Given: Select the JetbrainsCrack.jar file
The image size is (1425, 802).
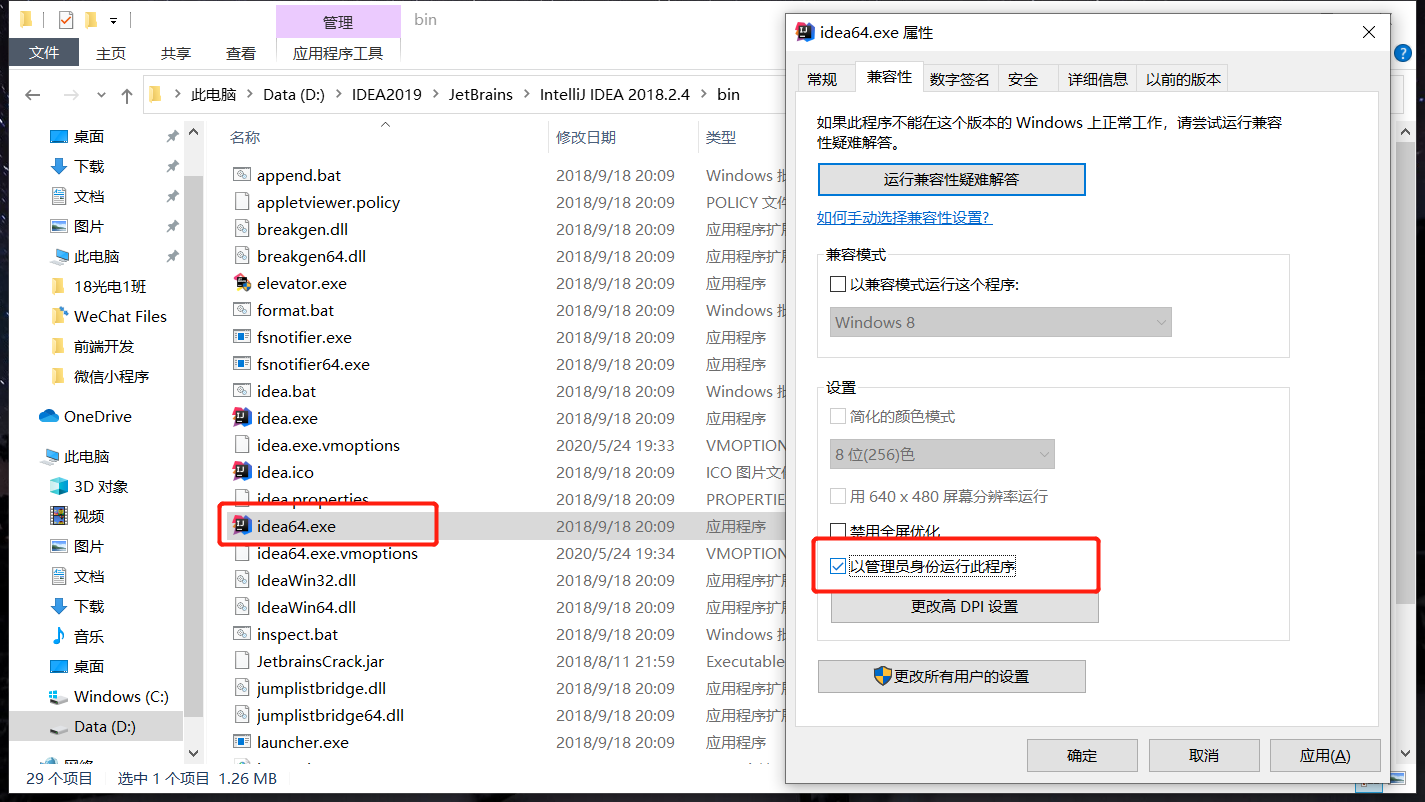Looking at the screenshot, I should [x=320, y=661].
